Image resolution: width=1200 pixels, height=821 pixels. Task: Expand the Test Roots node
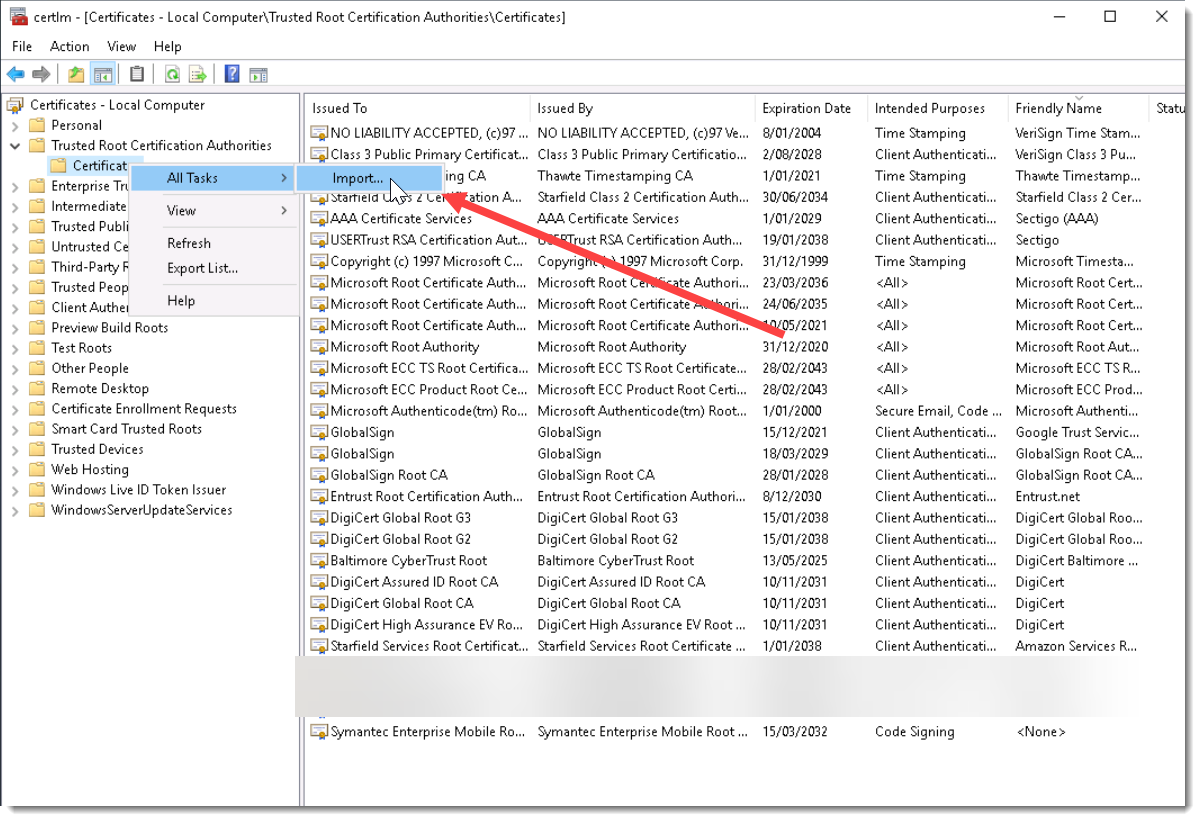15,349
